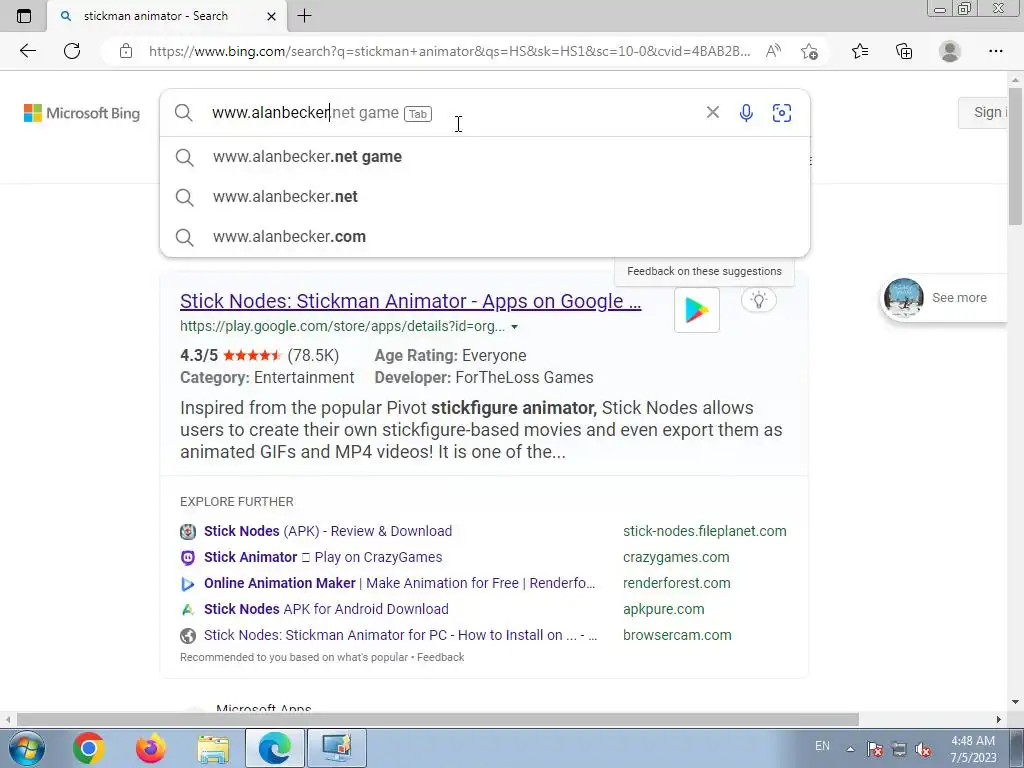Screen dimensions: 1024x768
Task: Click the scroll down arrow
Action: (x=1016, y=702)
